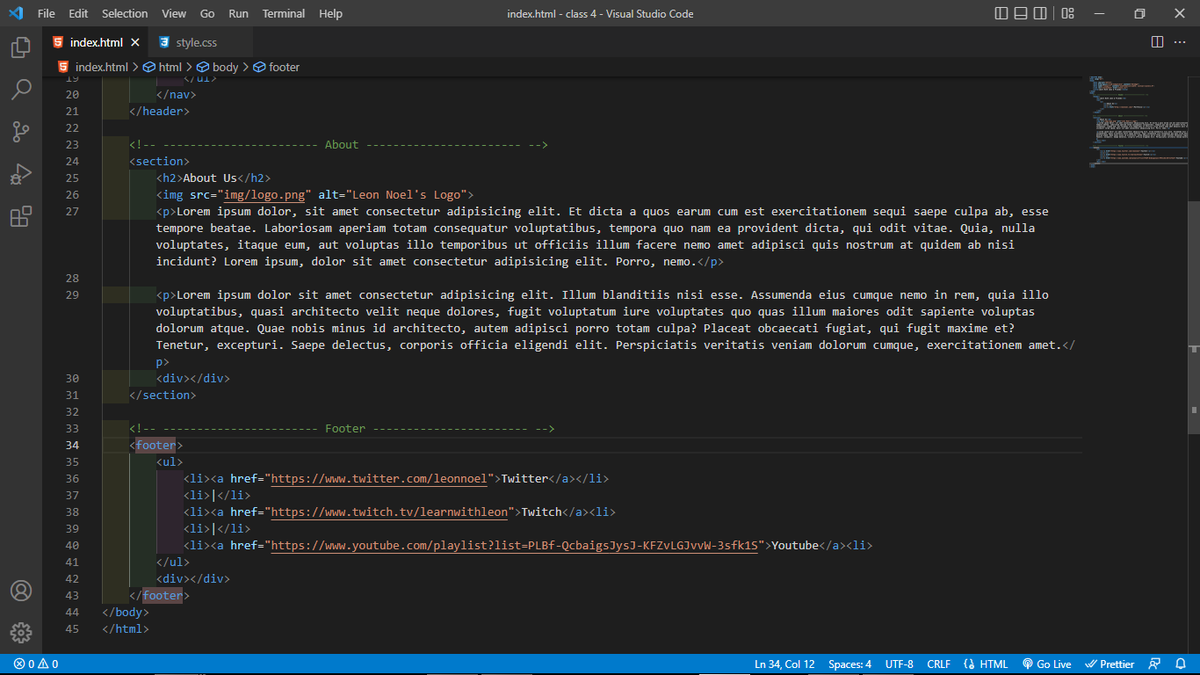Screen dimensions: 1200x675
Task: Click the About comment line
Action: [x=339, y=145]
